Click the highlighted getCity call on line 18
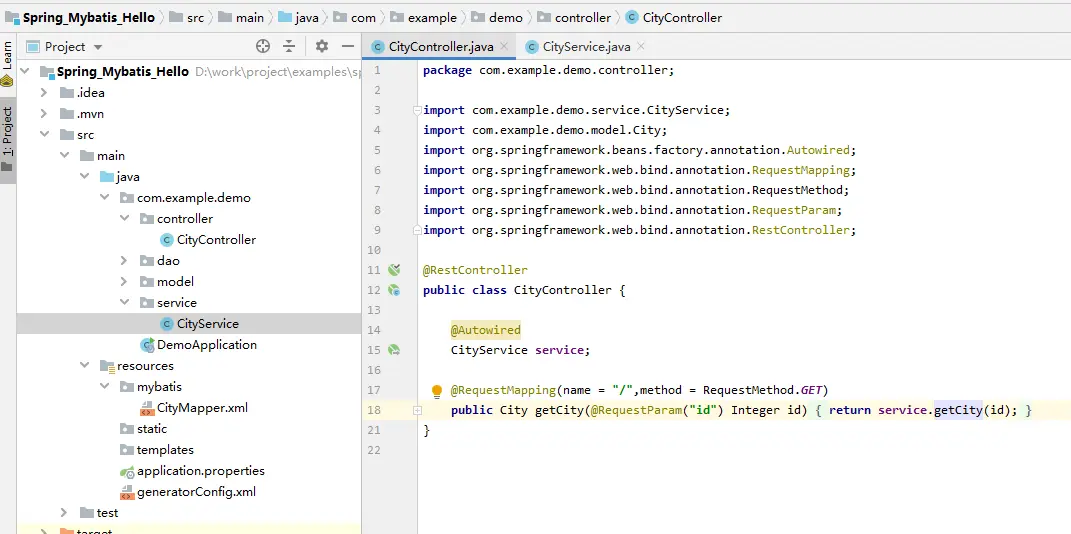The width and height of the screenshot is (1071, 534). pyautogui.click(x=958, y=410)
